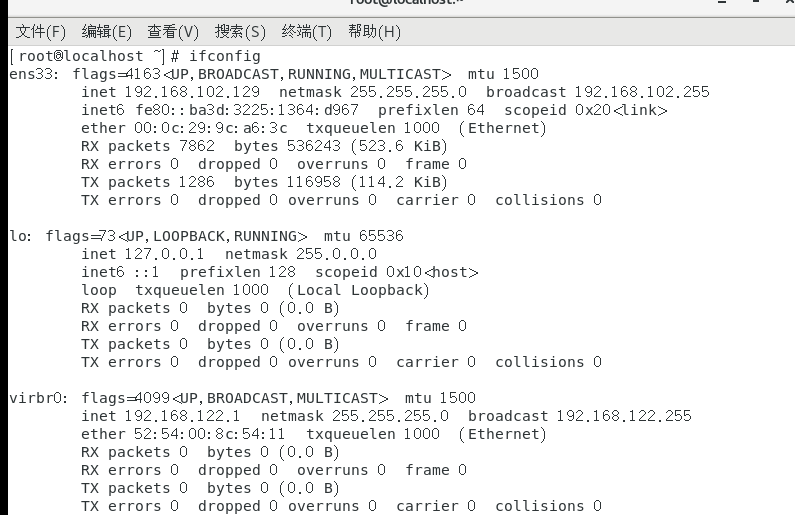Click the MAC address 00:0c:29:9c:a6:3c
The image size is (795, 515).
(210, 128)
